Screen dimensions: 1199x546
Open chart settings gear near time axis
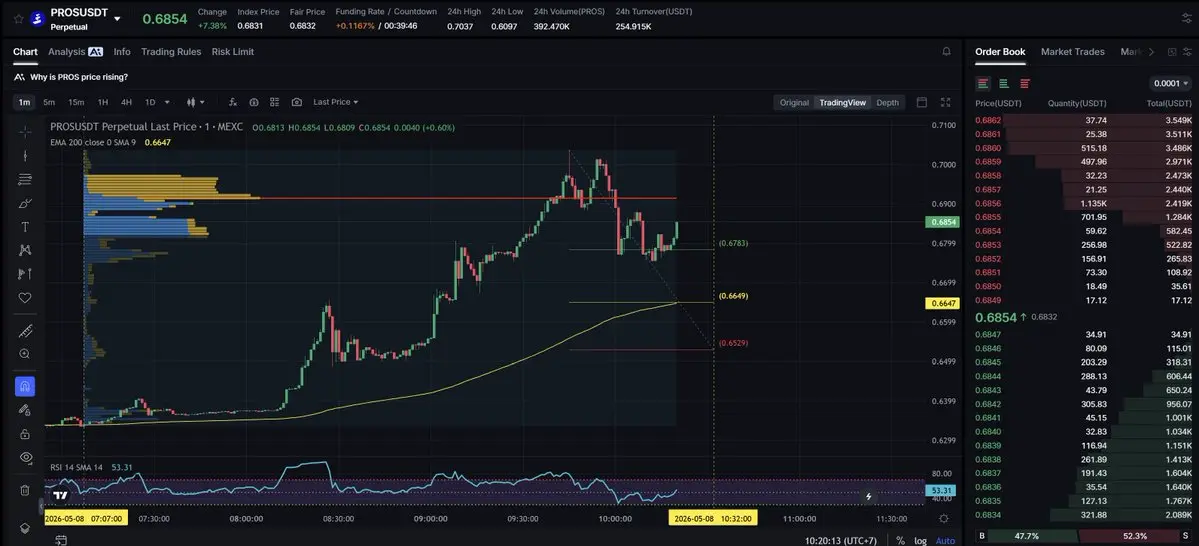point(945,518)
